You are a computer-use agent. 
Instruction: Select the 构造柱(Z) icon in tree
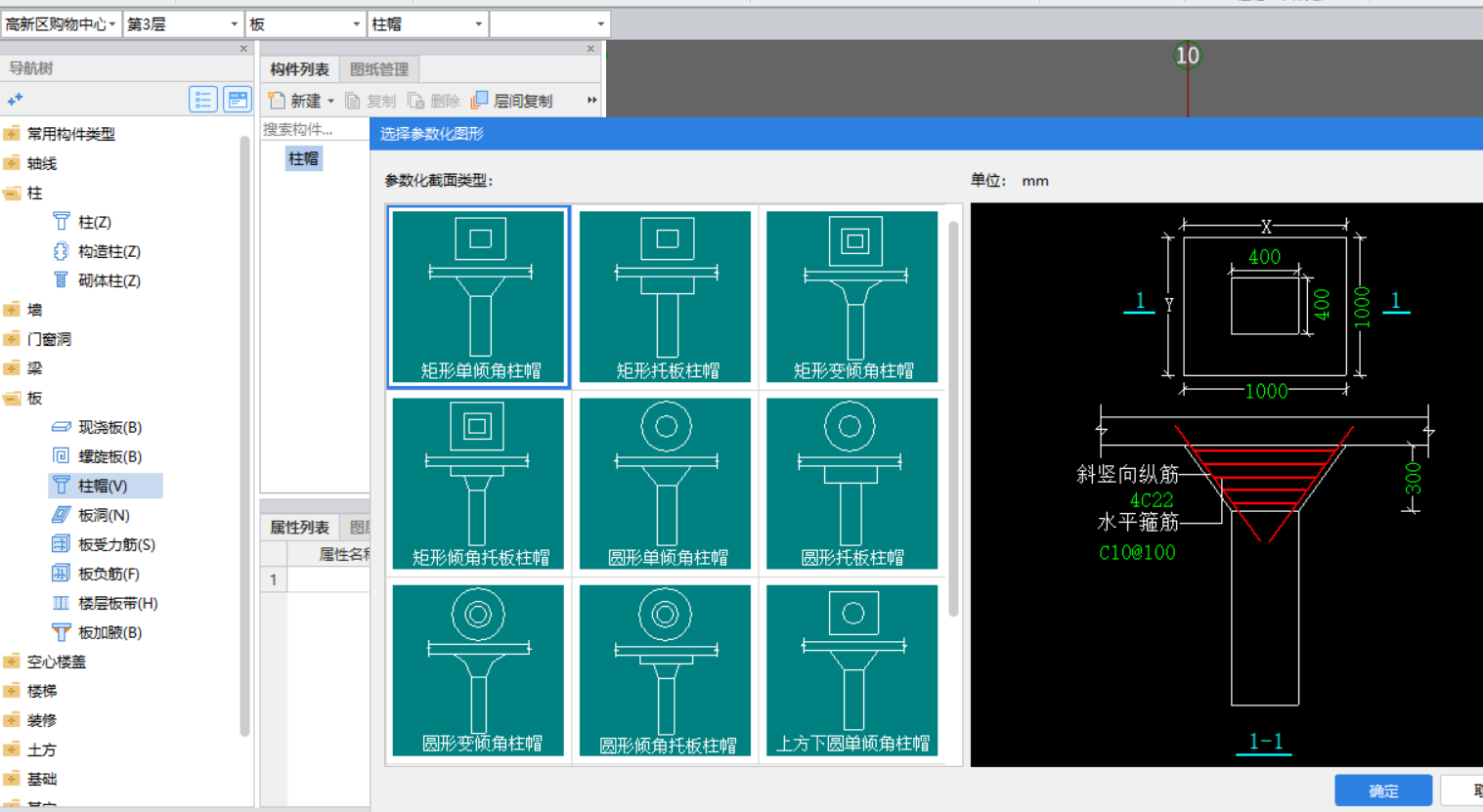point(61,251)
